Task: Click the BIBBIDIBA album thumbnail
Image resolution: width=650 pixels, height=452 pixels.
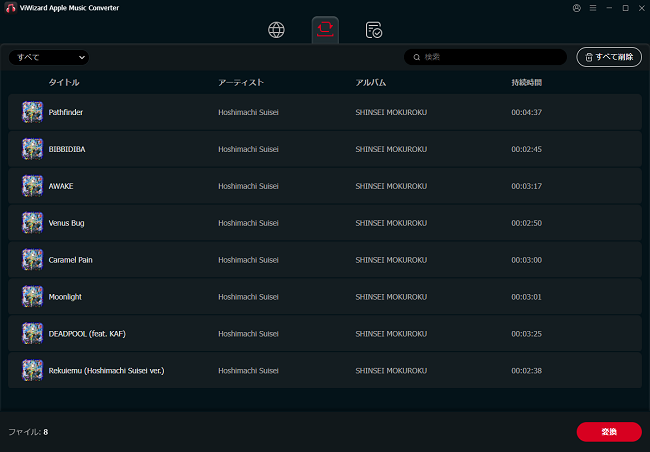Action: coord(32,149)
